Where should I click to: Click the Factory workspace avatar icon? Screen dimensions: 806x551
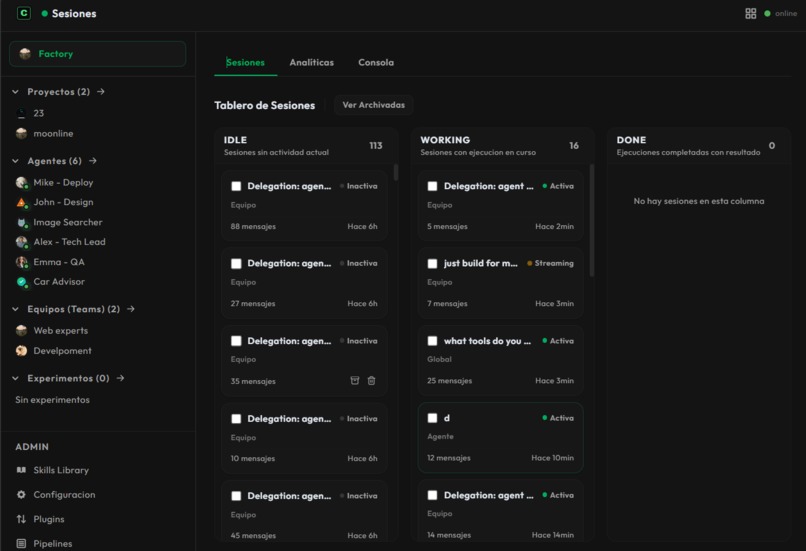25,53
